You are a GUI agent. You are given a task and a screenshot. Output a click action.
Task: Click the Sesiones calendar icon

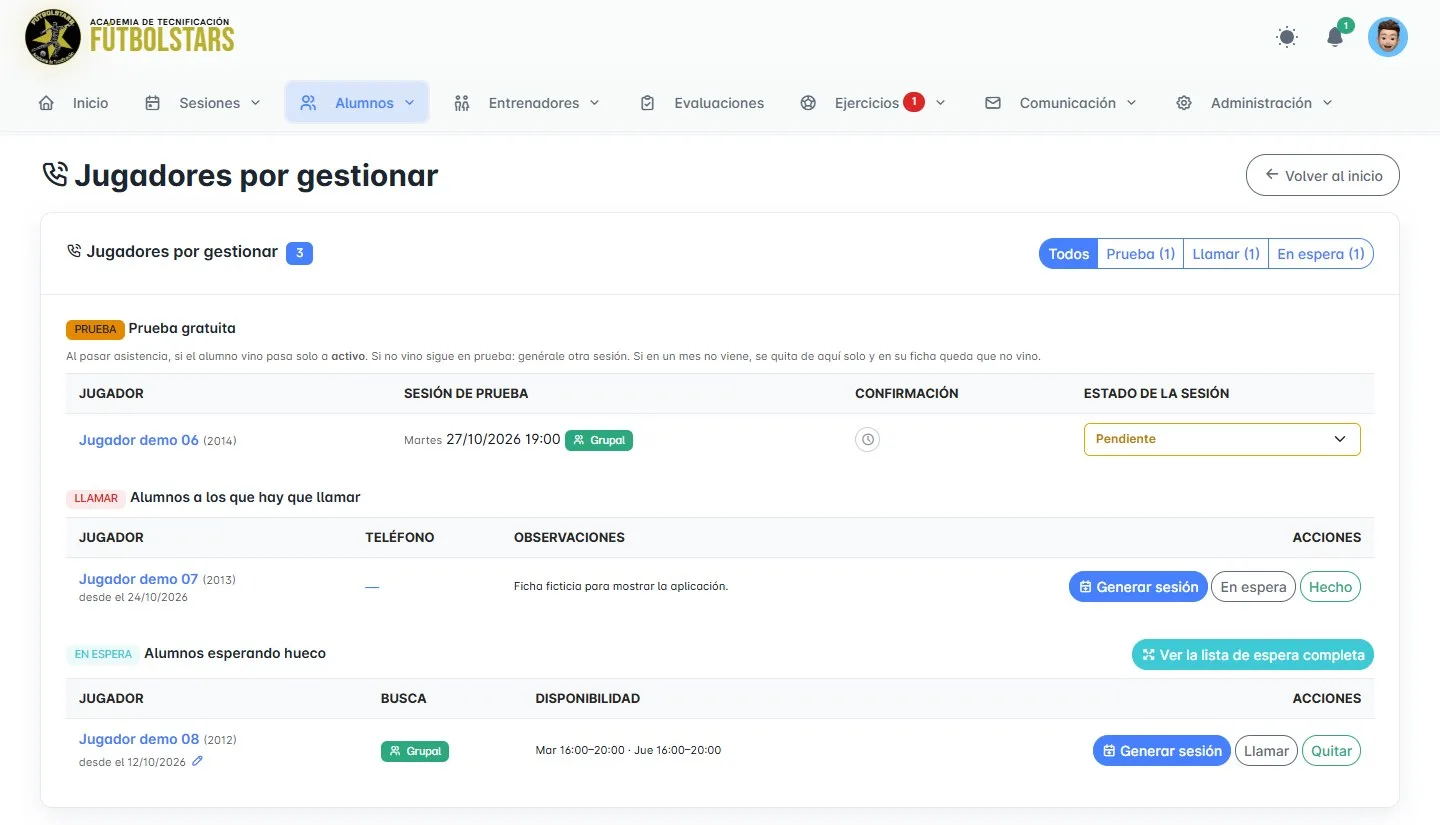(153, 103)
